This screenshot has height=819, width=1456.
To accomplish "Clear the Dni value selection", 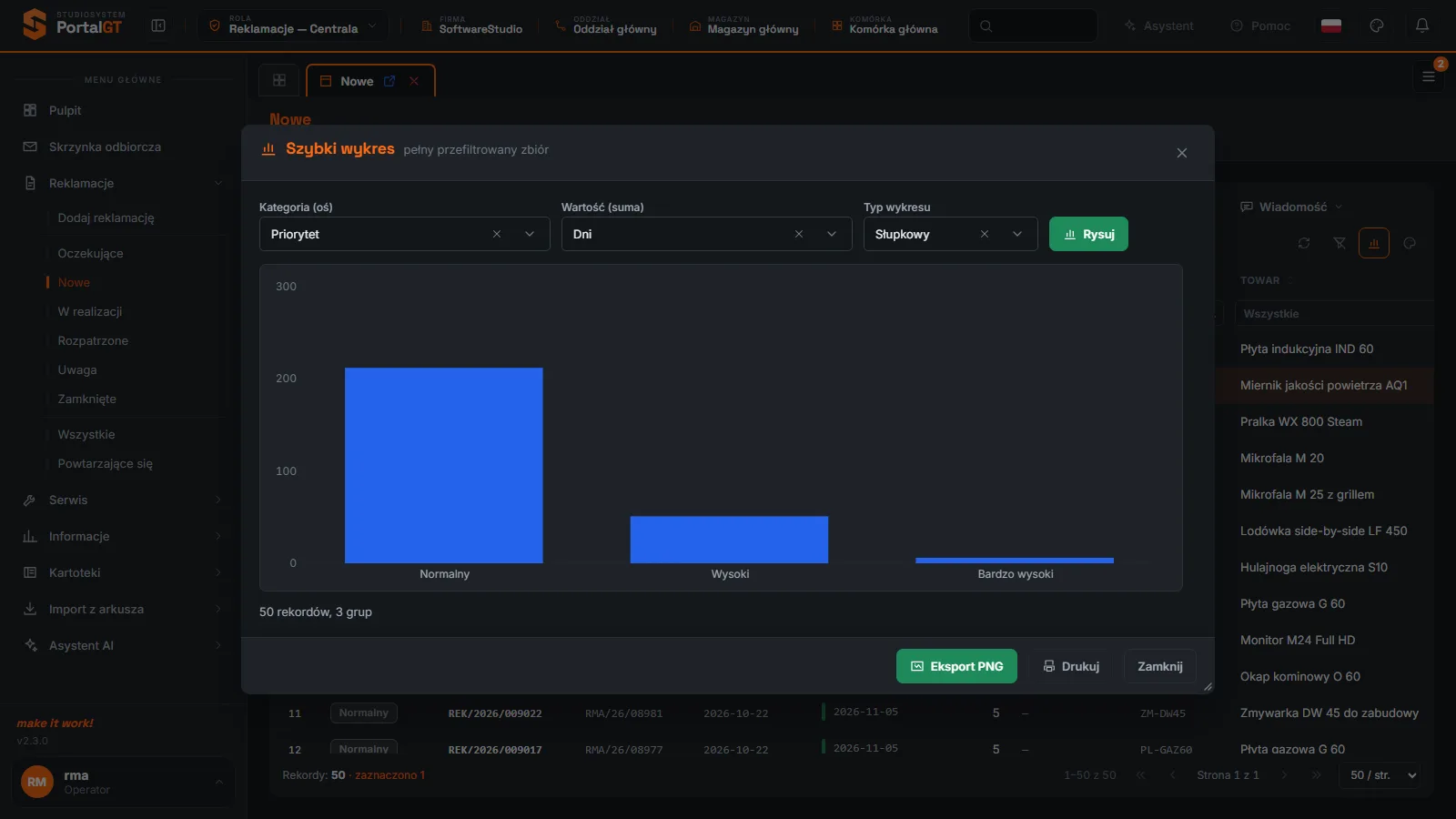I will [x=799, y=234].
